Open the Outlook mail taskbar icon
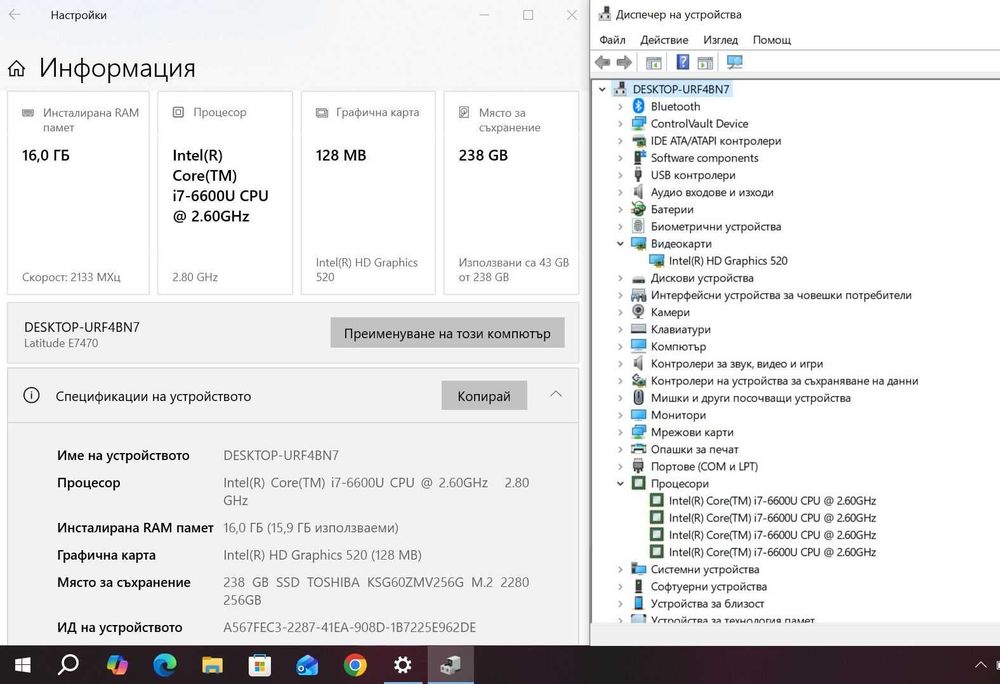The image size is (1000, 684). [x=307, y=665]
